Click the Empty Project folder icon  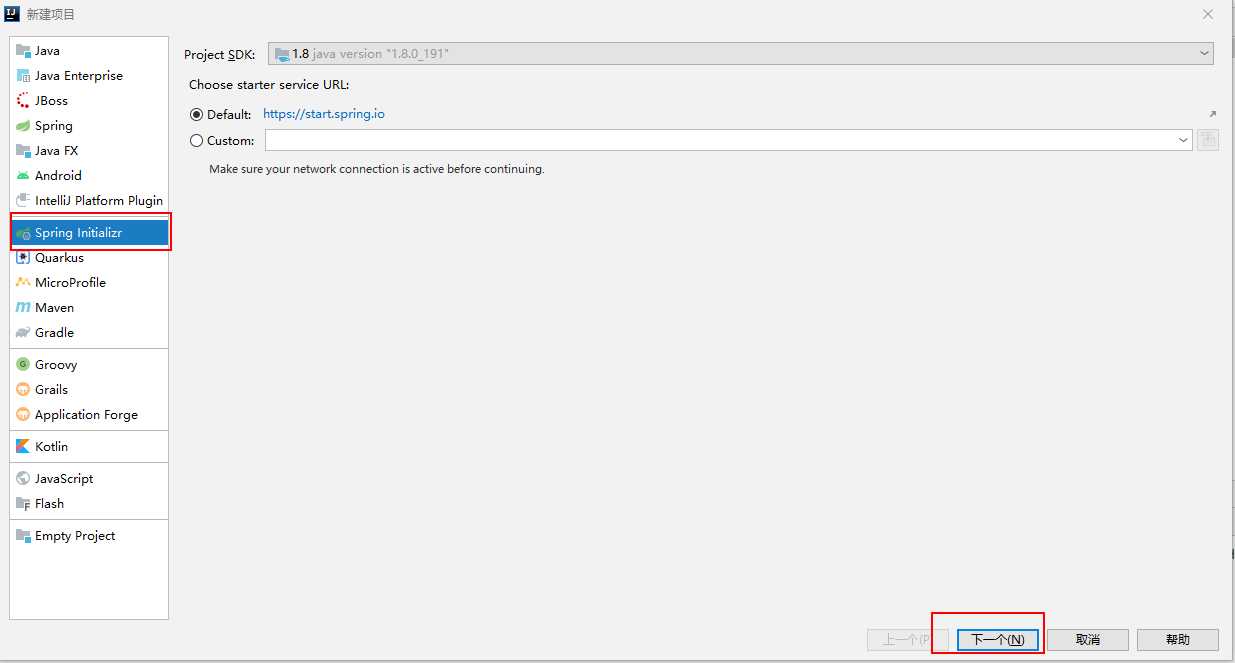tap(24, 536)
